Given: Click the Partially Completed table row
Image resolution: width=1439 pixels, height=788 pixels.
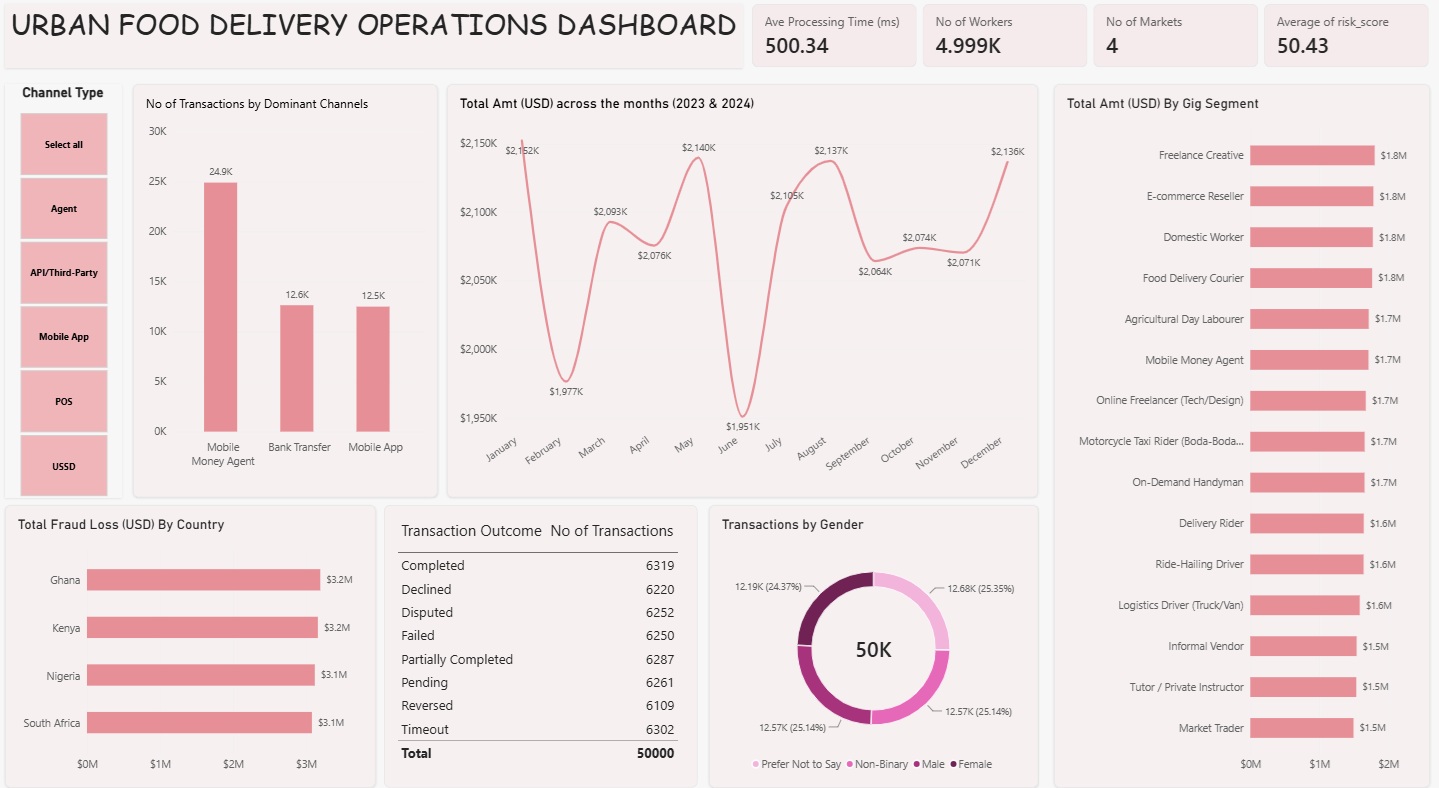Looking at the screenshot, I should tap(537, 659).
